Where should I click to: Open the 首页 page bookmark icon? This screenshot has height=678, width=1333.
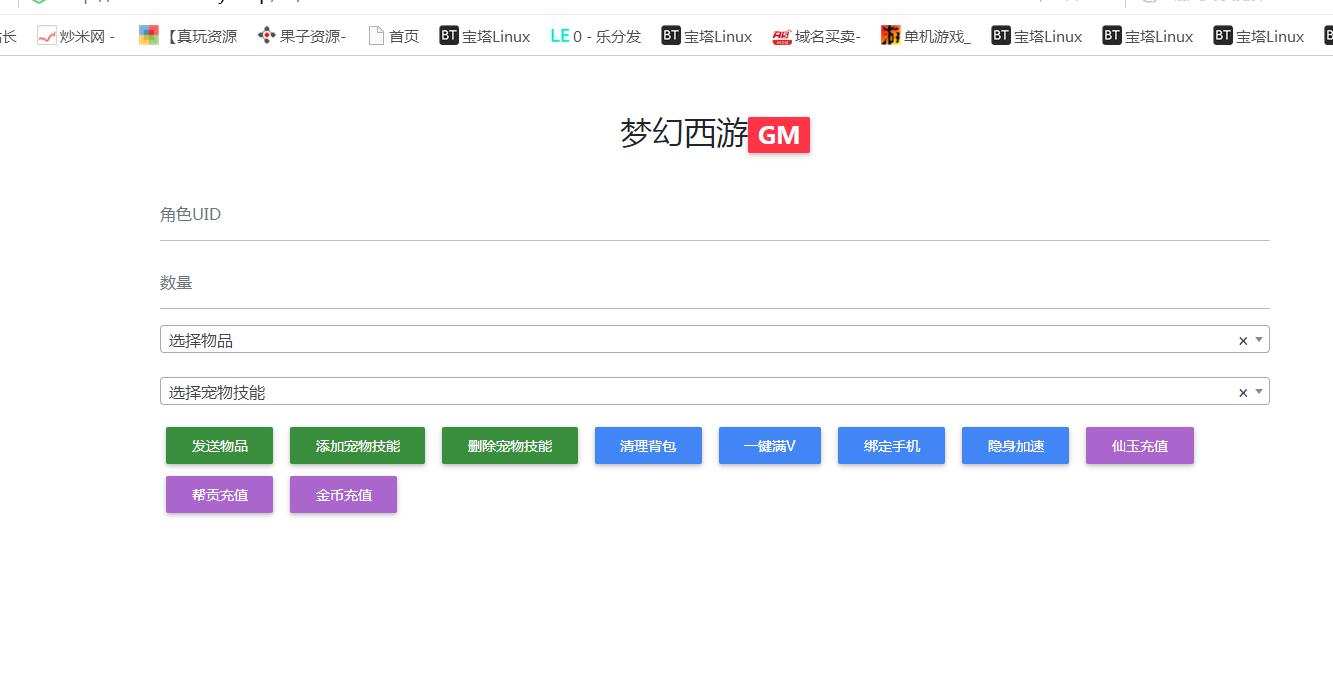coord(376,36)
